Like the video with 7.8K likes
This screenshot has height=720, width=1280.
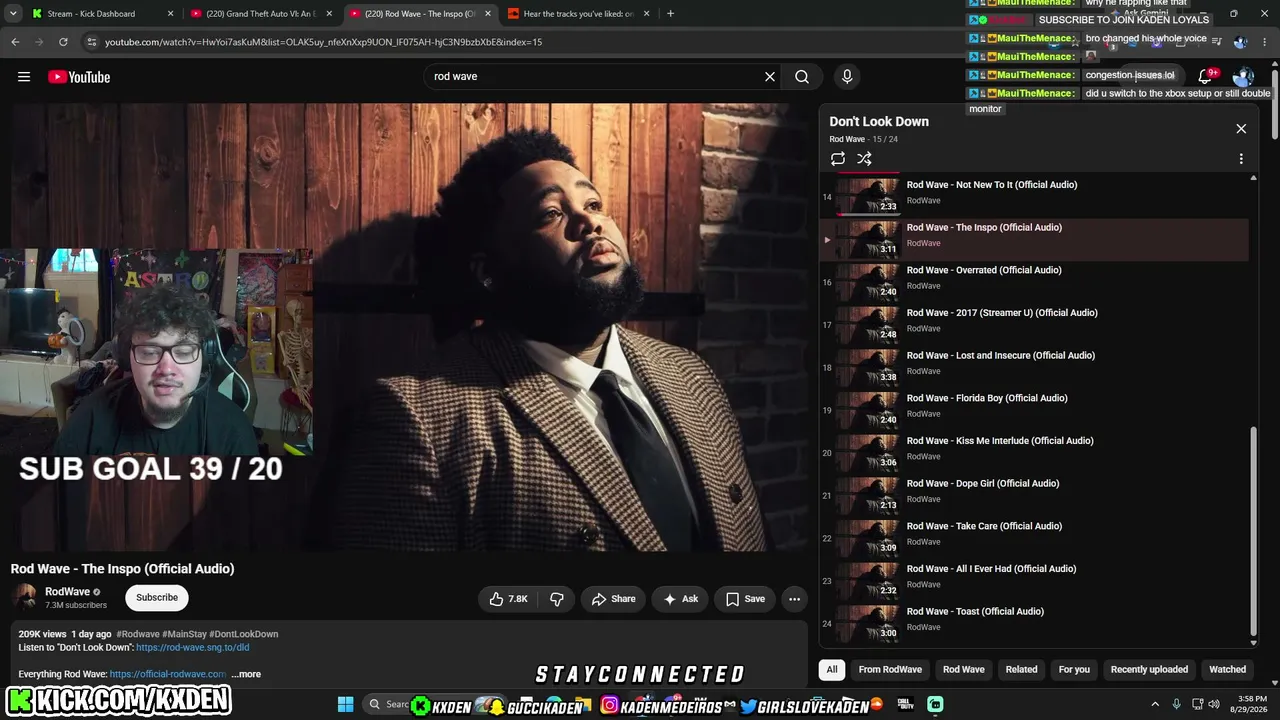point(508,599)
